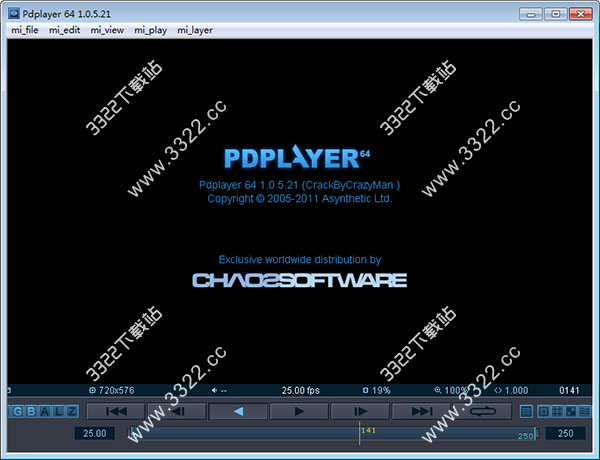Click the speaker audio status icon
Image resolution: width=600 pixels, height=460 pixels.
214,390
